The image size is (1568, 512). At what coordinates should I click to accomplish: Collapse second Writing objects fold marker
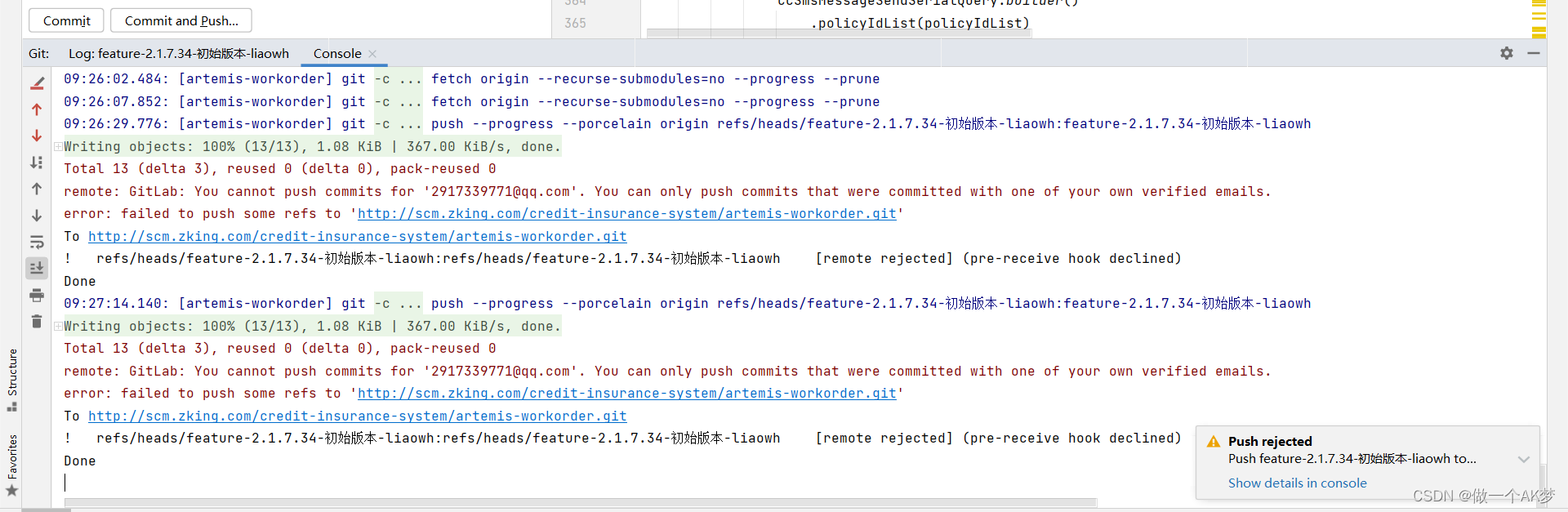click(x=58, y=327)
